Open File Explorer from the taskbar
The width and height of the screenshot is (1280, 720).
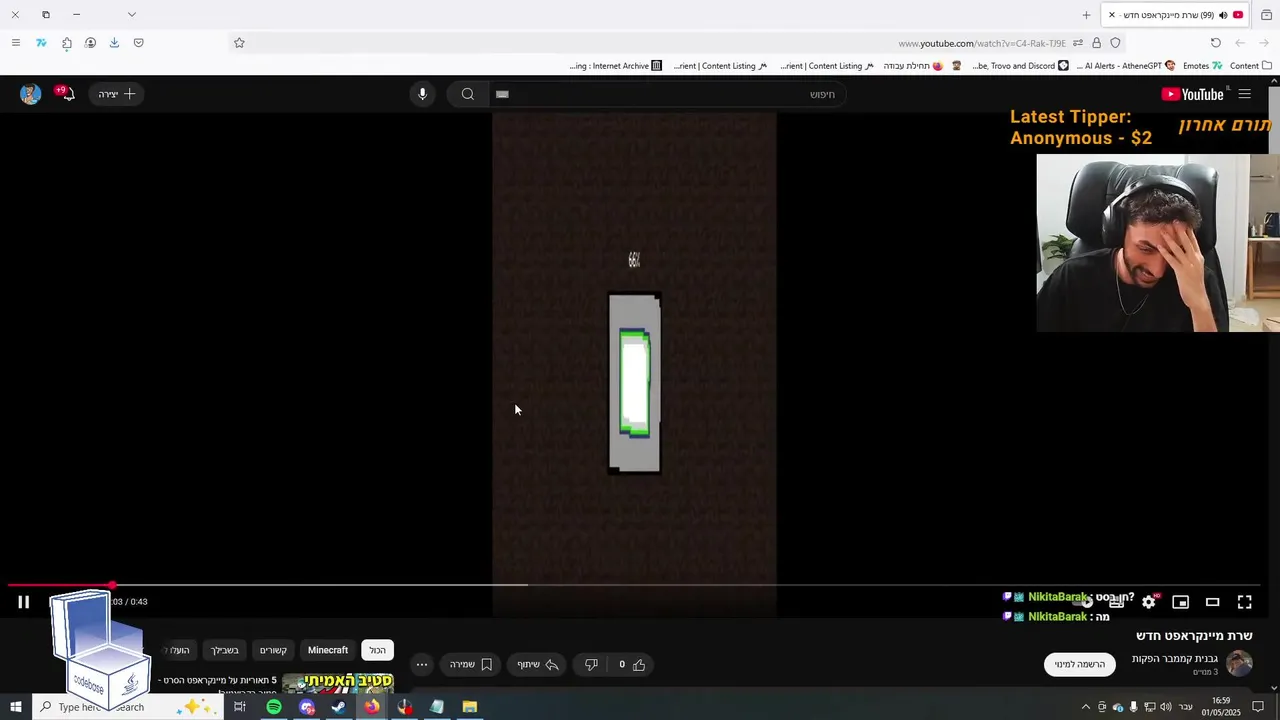tap(469, 707)
